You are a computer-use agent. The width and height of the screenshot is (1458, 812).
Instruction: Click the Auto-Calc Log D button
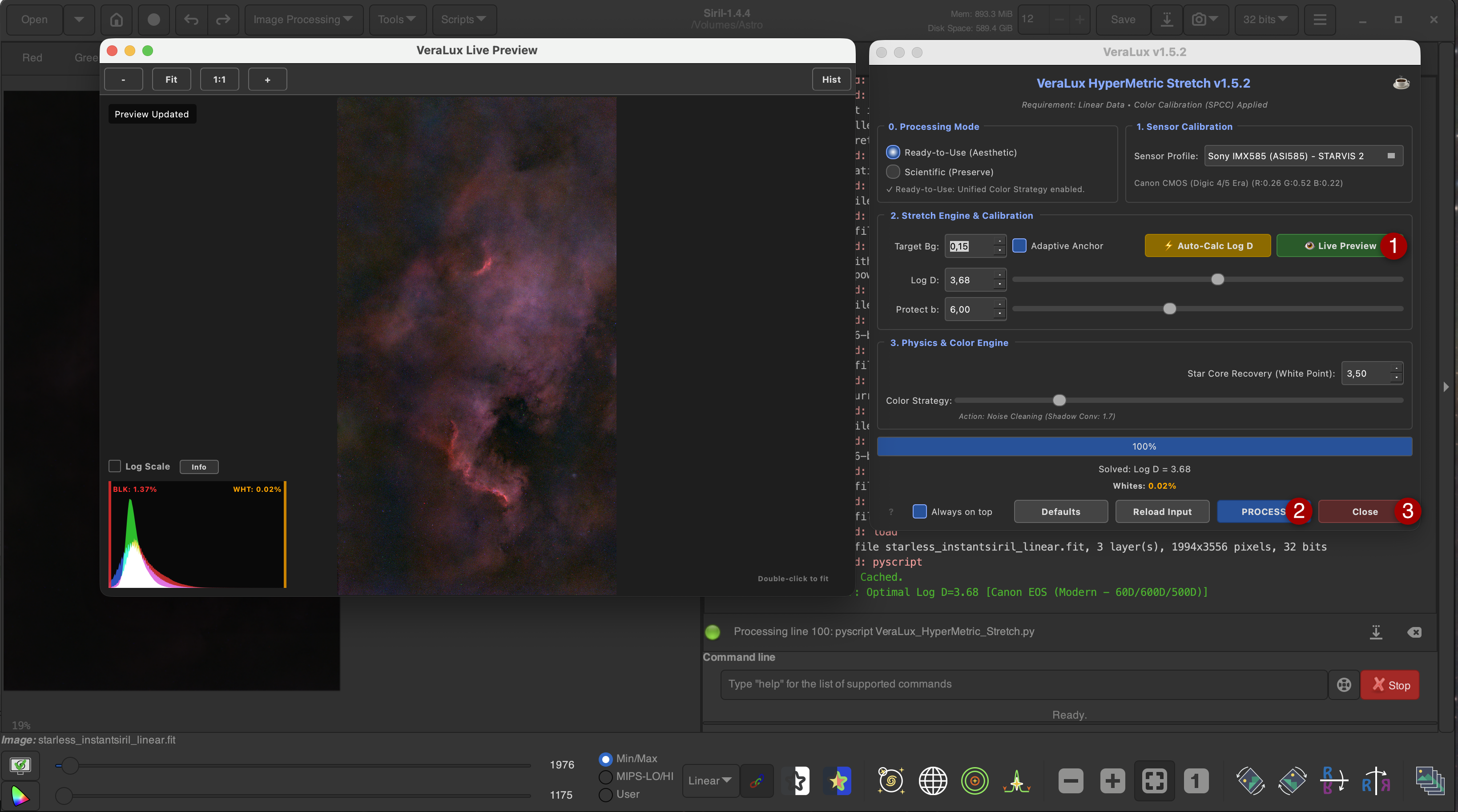[x=1207, y=245]
